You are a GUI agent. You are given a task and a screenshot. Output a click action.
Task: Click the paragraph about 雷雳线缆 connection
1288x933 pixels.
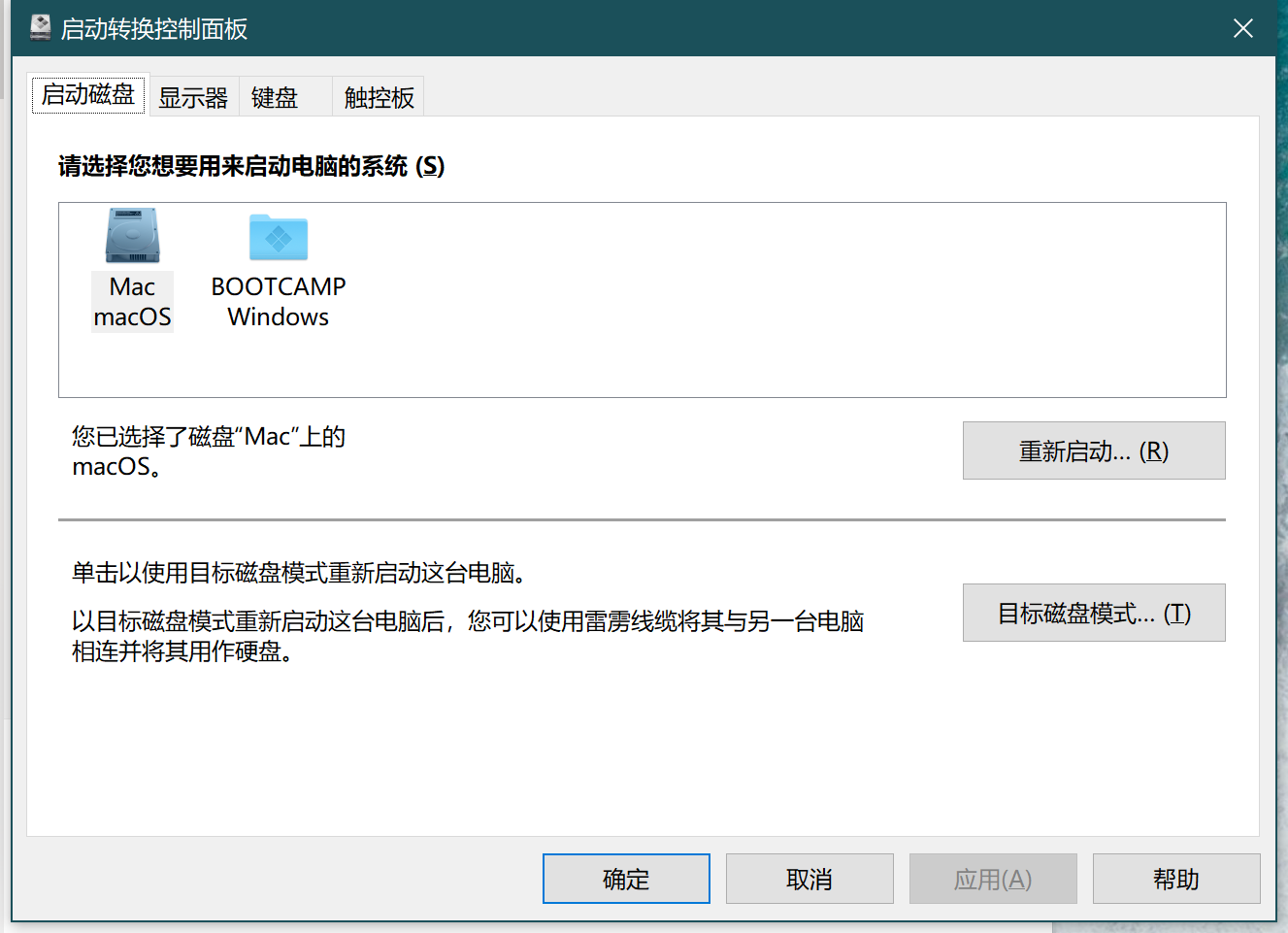coord(468,636)
